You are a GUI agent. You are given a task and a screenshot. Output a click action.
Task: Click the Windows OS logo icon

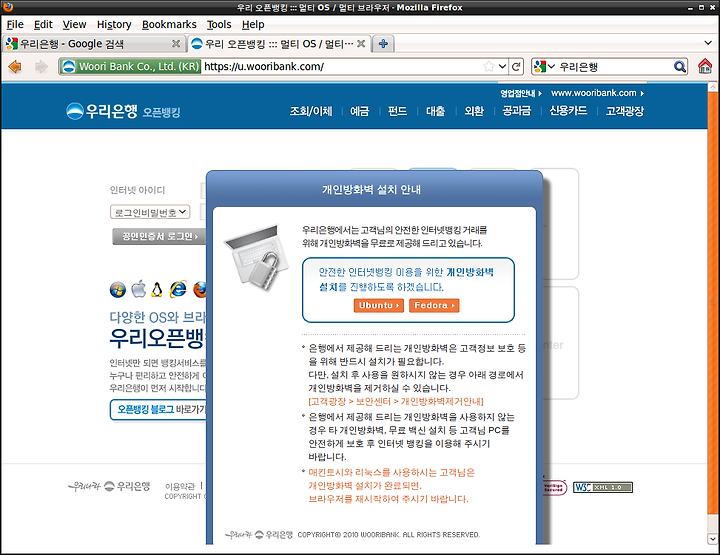pyautogui.click(x=118, y=290)
